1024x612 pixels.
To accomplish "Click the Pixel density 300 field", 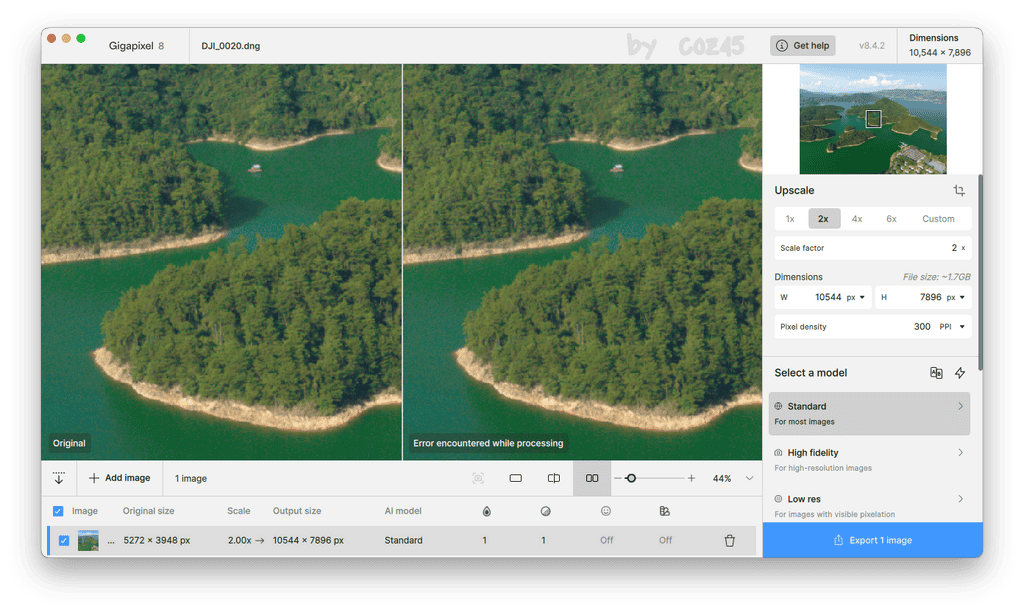I will 872,327.
